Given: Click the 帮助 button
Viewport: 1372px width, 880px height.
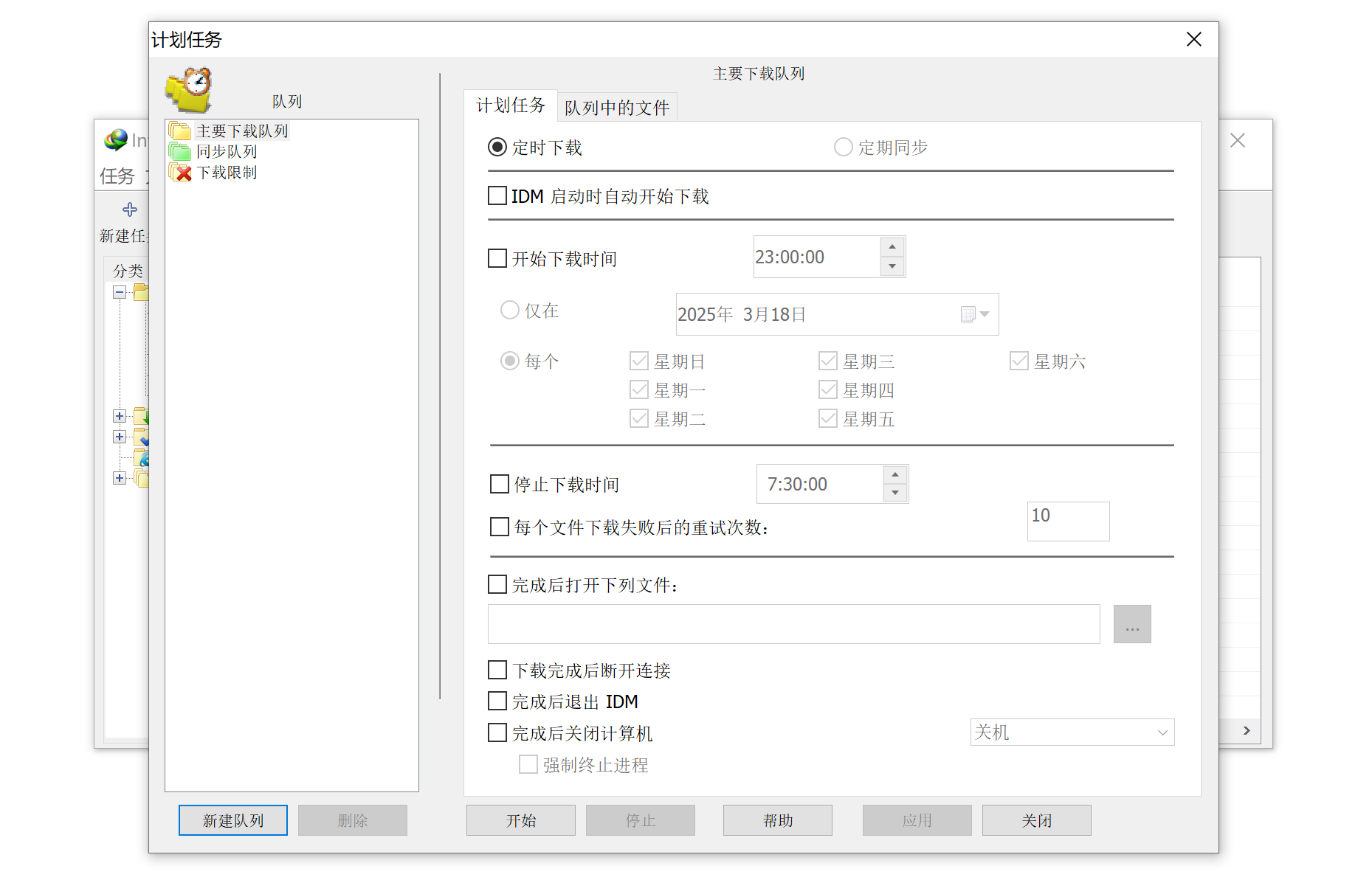Looking at the screenshot, I should 777,820.
